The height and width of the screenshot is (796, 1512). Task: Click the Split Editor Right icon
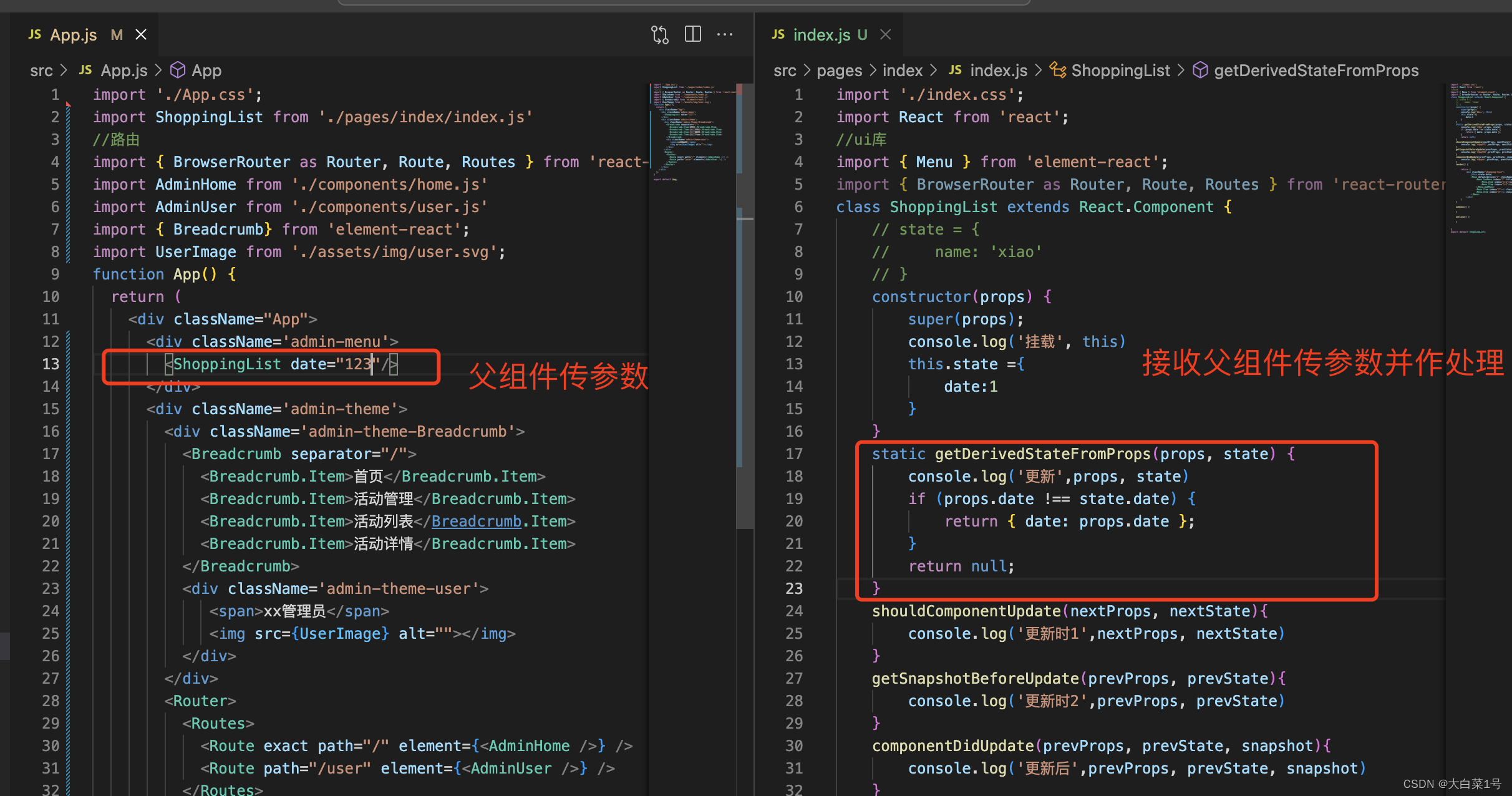tap(692, 34)
